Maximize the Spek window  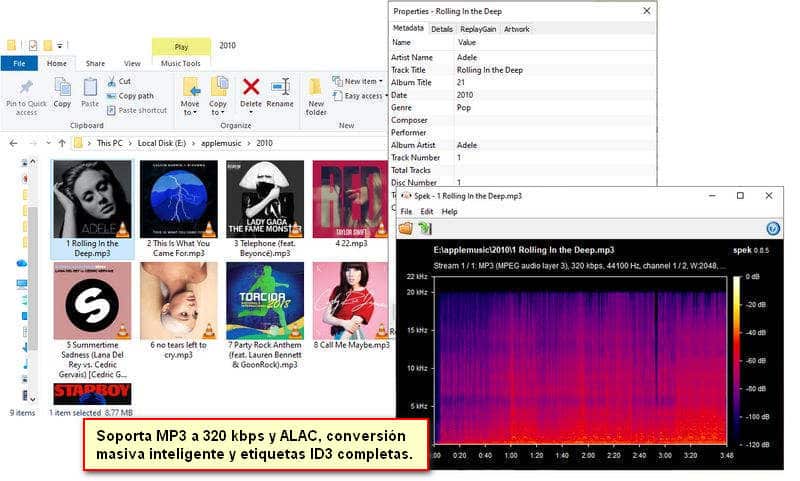tap(740, 195)
